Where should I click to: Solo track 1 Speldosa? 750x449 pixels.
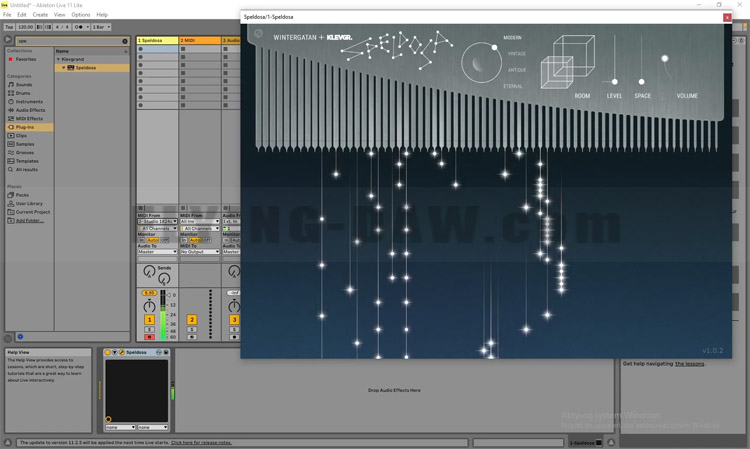[x=149, y=330]
